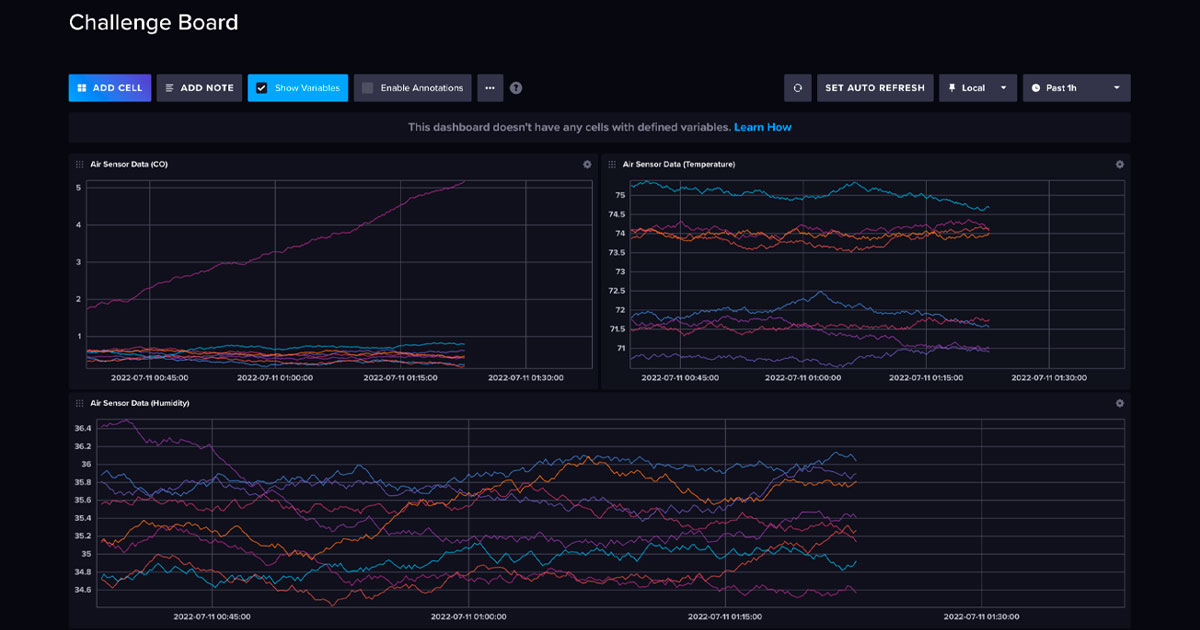
Task: Open the Local timezone dropdown
Action: pyautogui.click(x=977, y=88)
